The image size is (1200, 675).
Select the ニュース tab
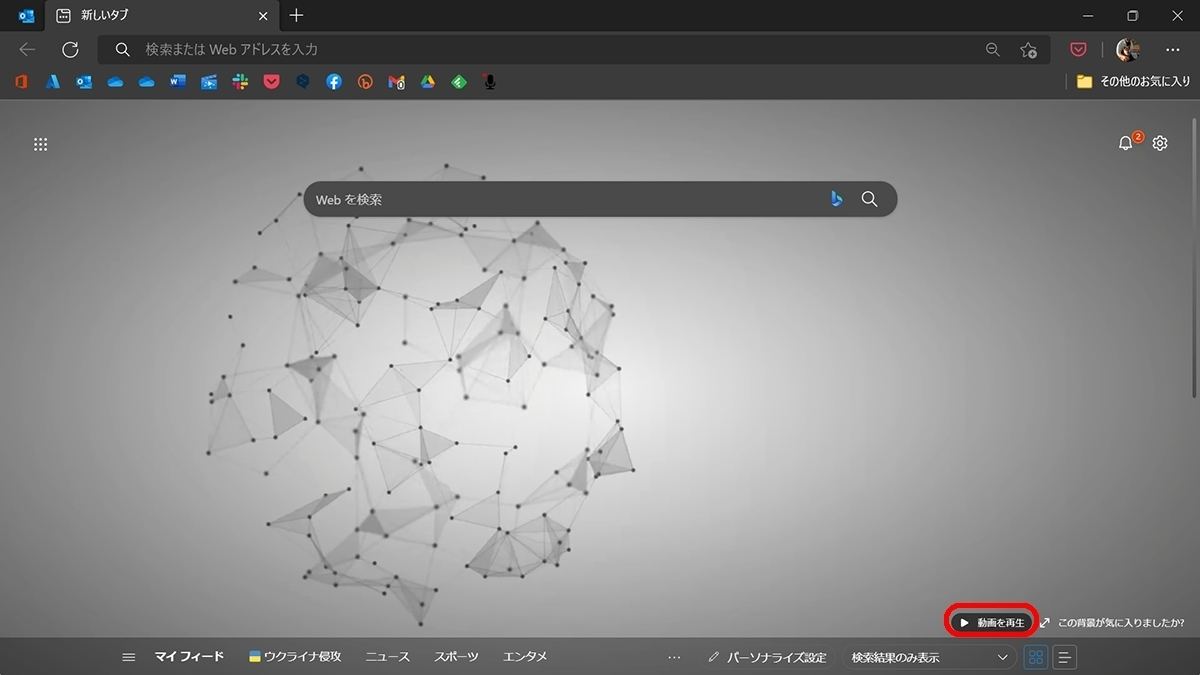(x=387, y=657)
